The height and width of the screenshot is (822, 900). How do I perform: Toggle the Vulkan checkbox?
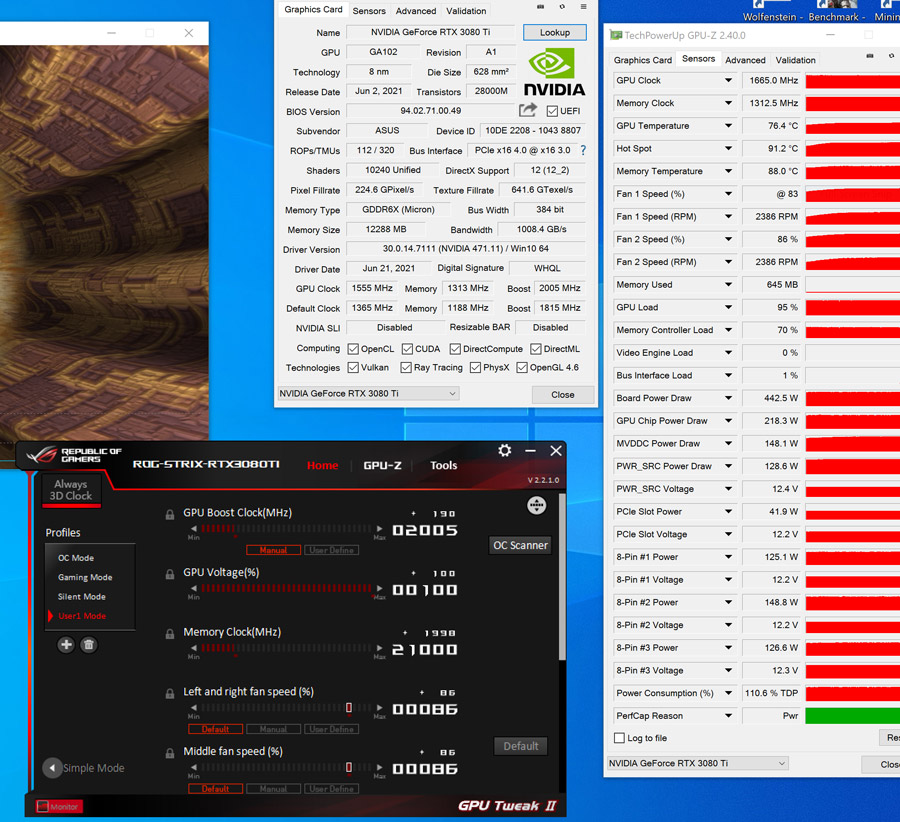point(353,367)
